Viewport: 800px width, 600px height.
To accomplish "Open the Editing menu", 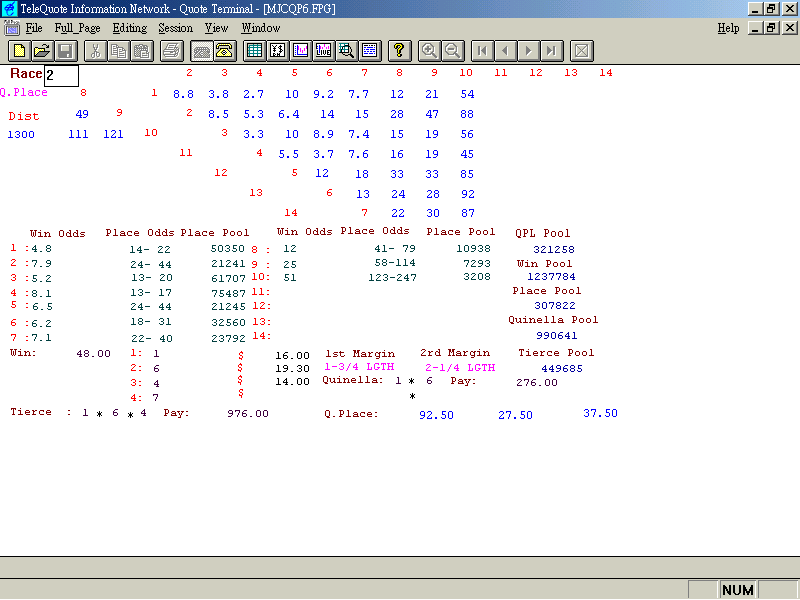I will tap(130, 28).
